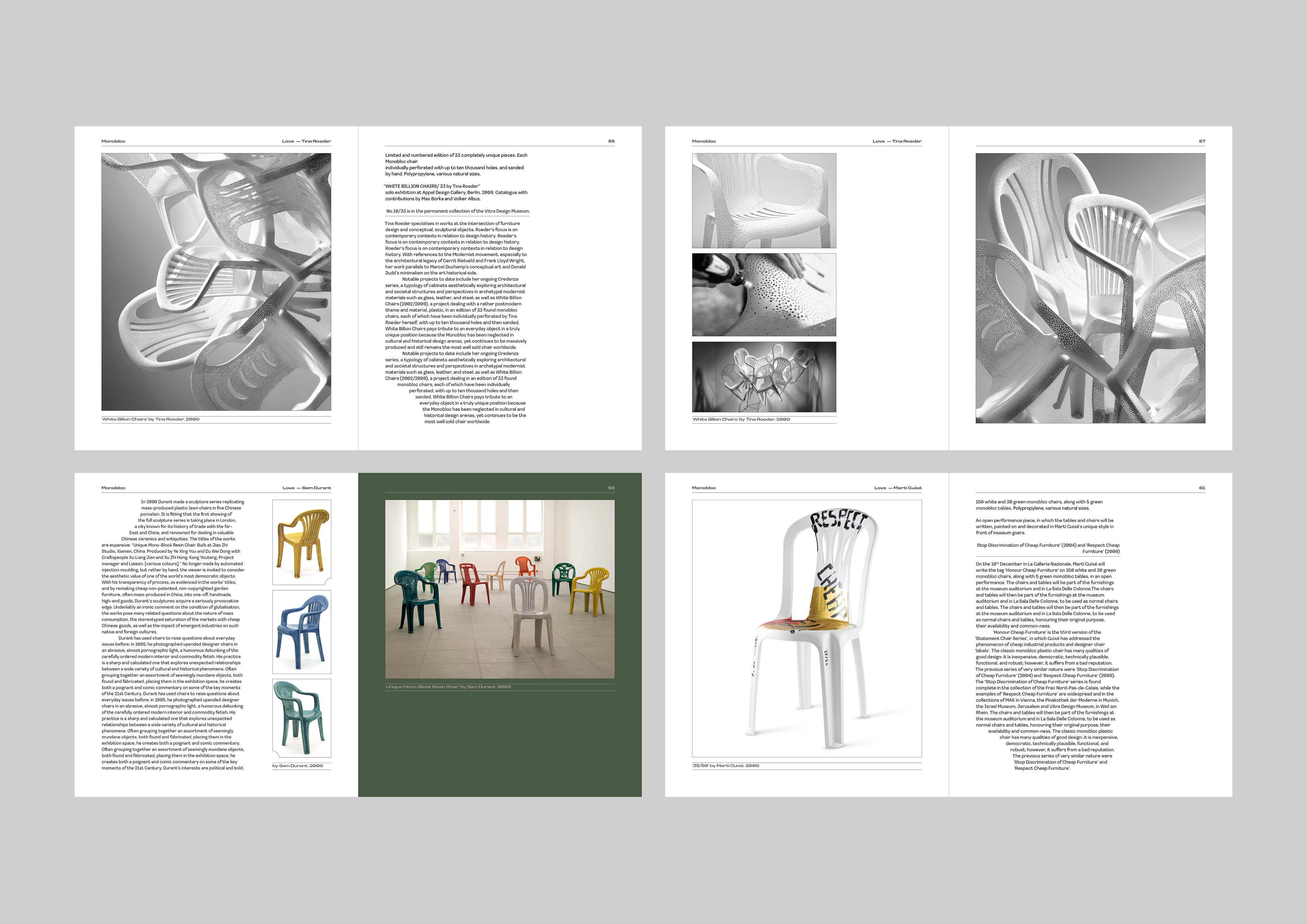Click the yellow chair photo by Sam Durant

(x=302, y=542)
